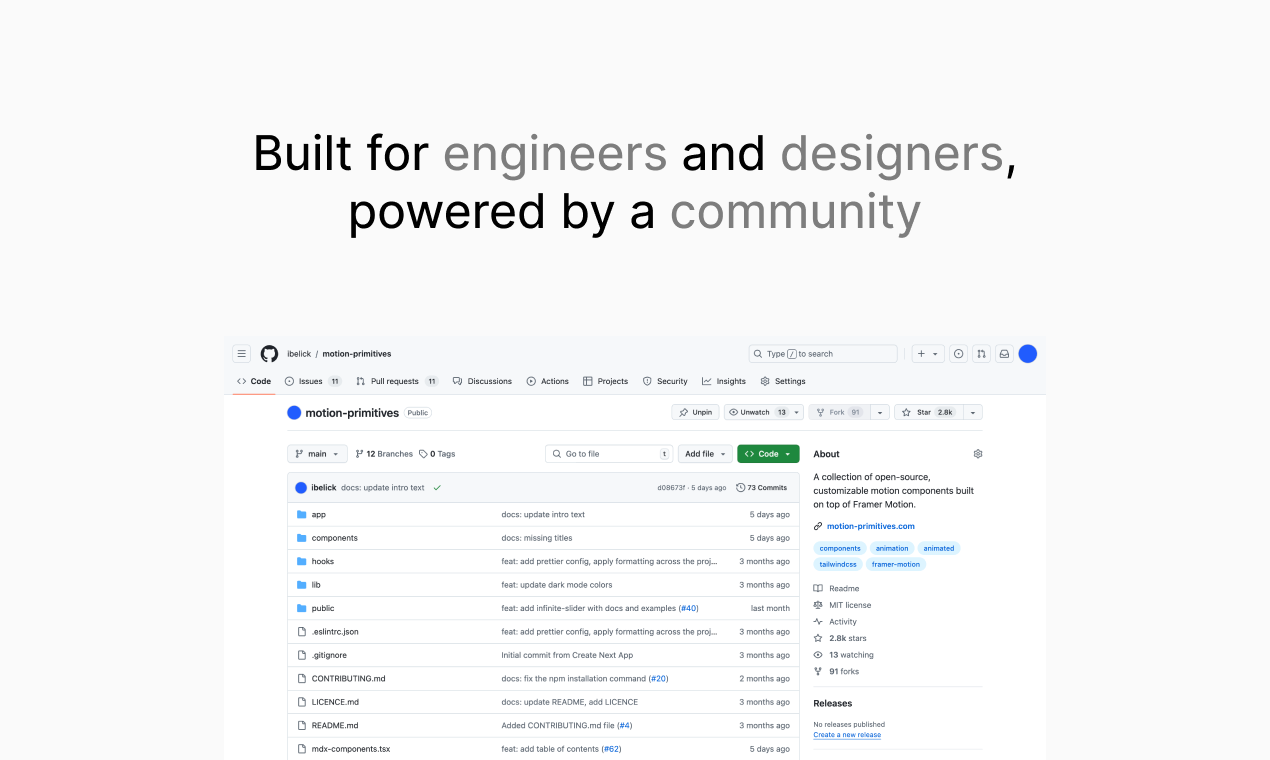This screenshot has height=760, width=1270.
Task: Open the Actions tab
Action: 547,381
